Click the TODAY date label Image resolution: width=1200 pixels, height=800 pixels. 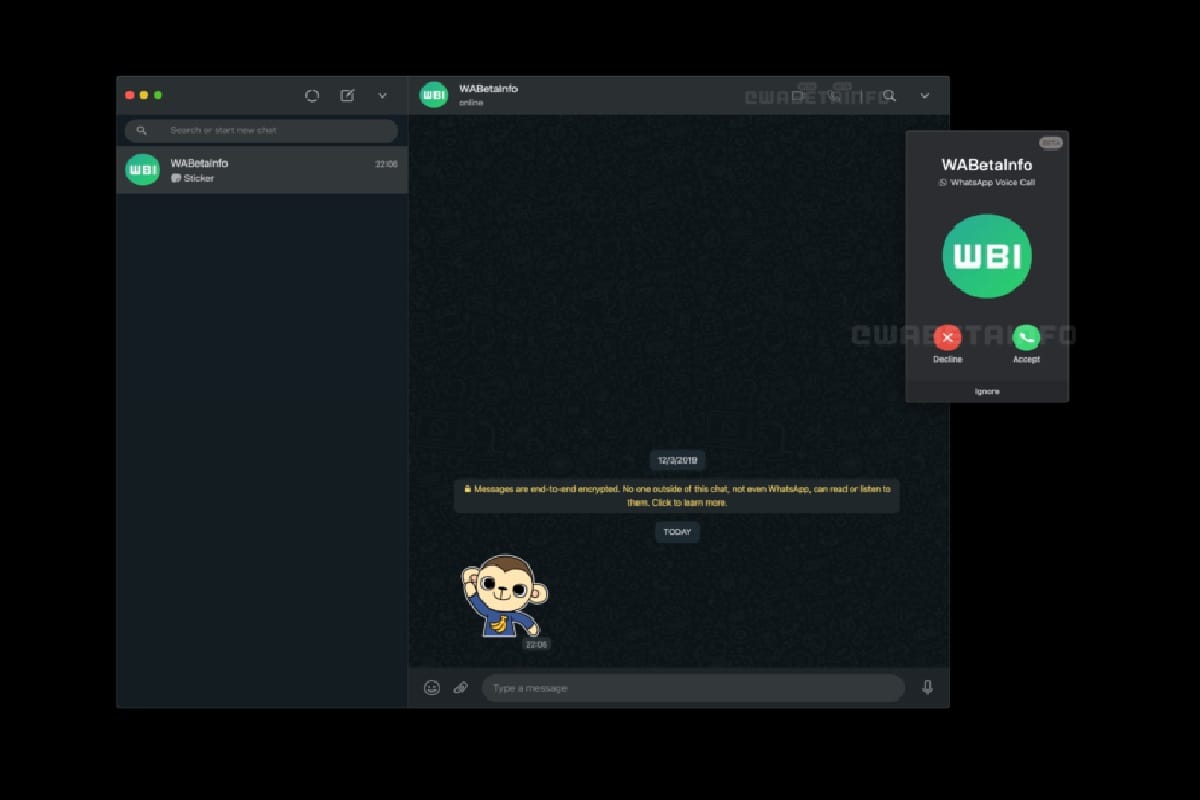pos(677,532)
